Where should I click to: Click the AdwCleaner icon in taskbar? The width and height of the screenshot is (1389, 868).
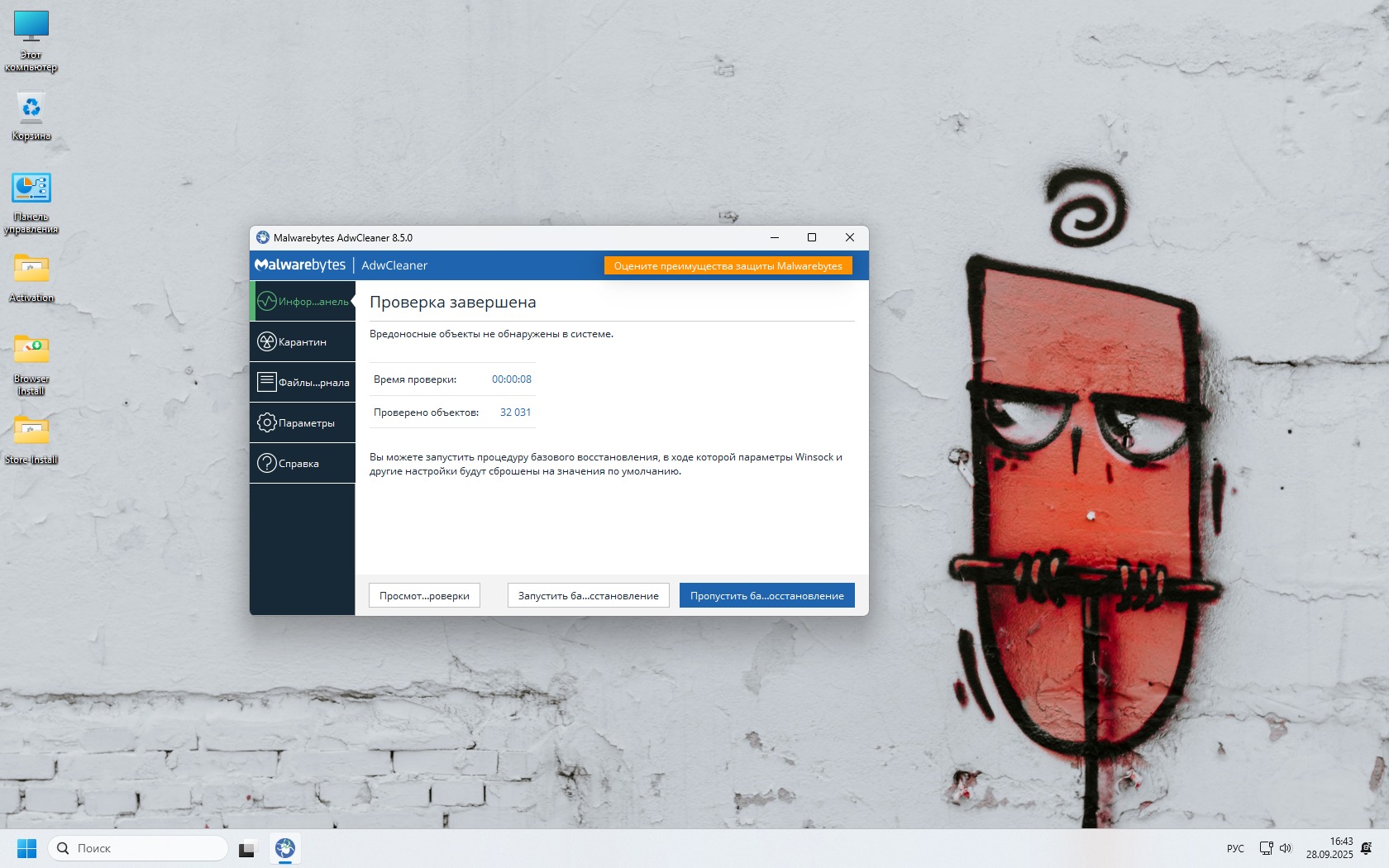285,848
